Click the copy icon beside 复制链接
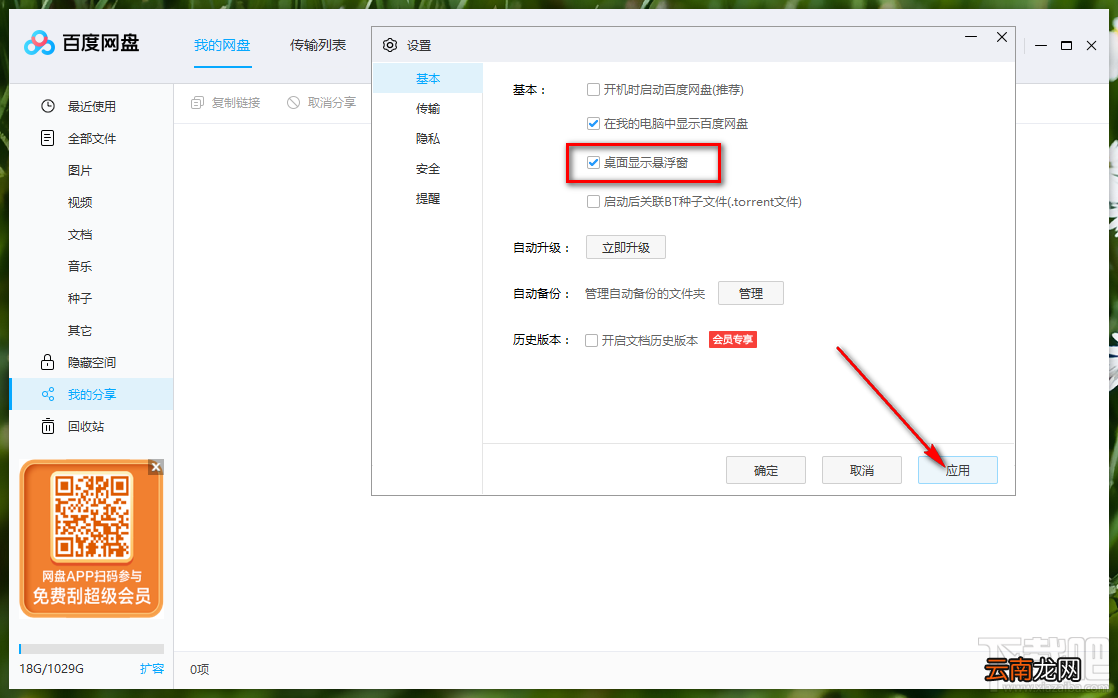1118x698 pixels. point(198,103)
